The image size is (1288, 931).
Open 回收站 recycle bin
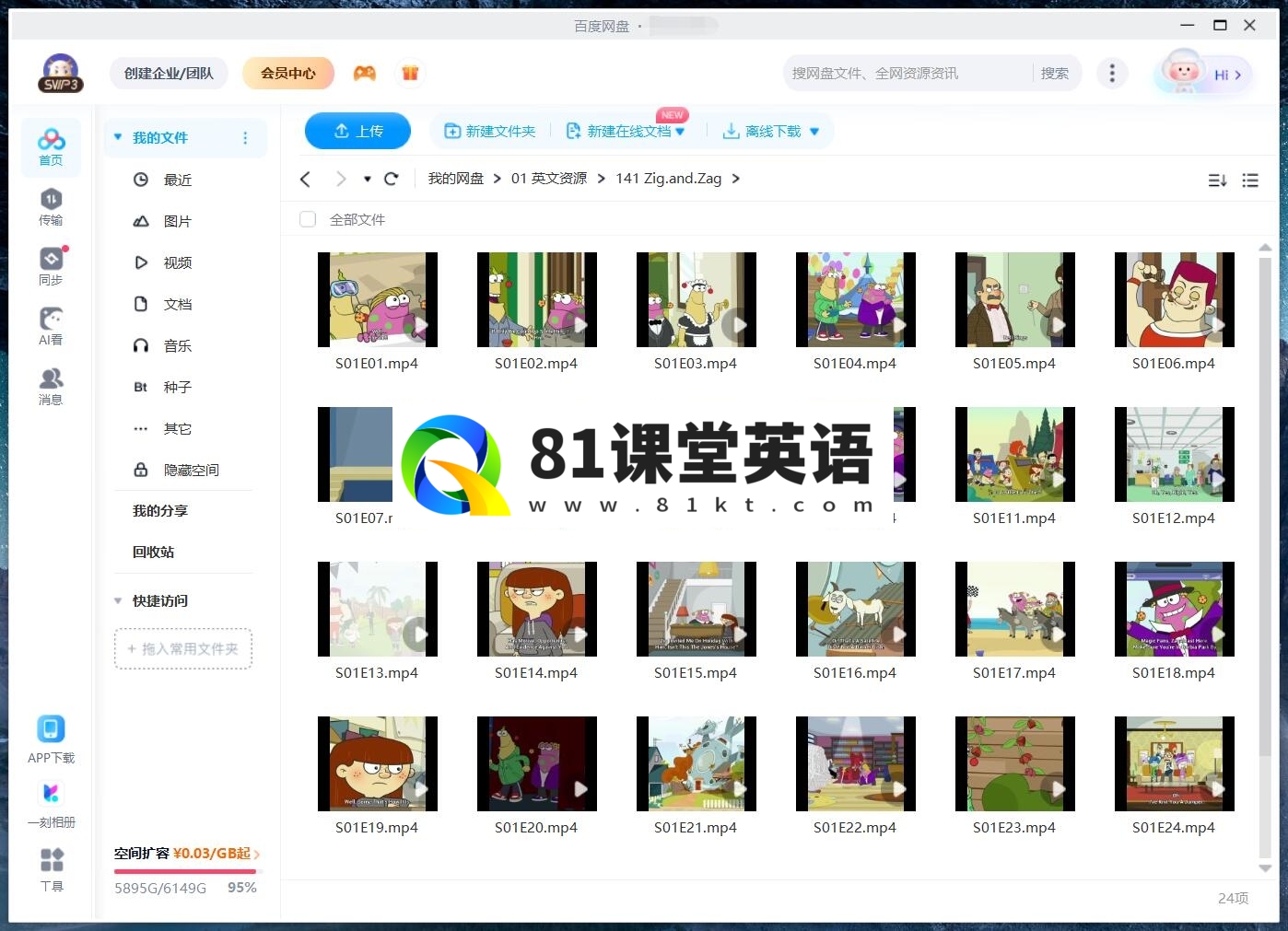tap(153, 552)
